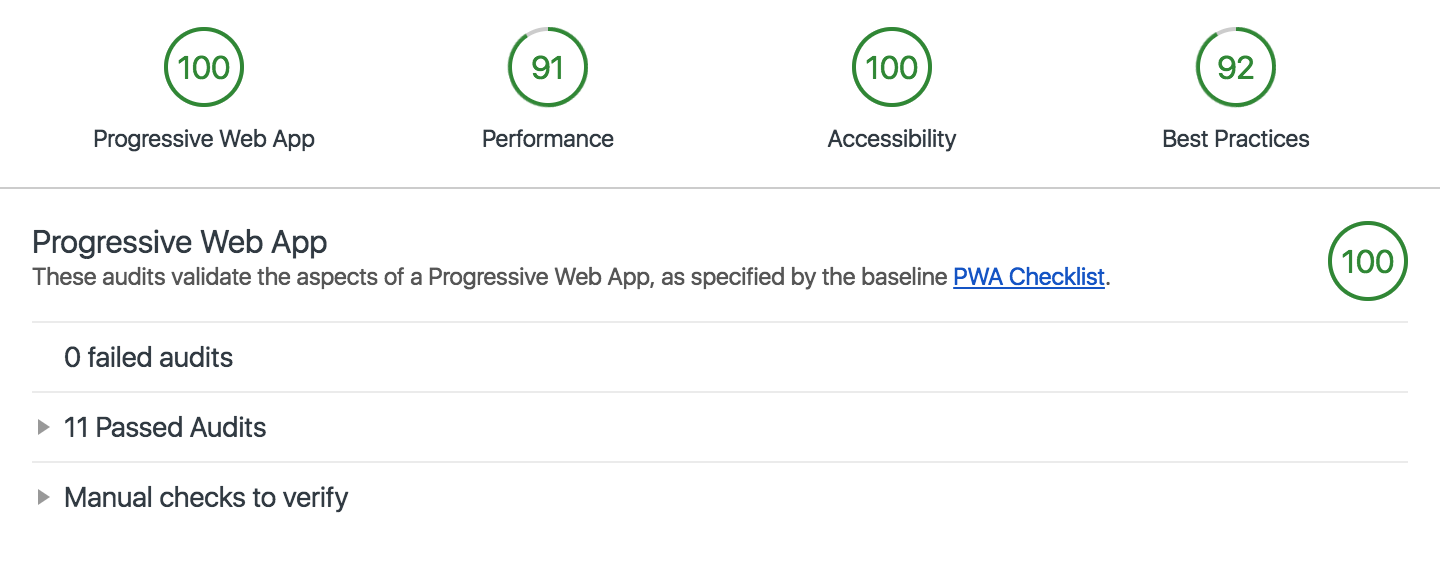Jump to the Progressive Web App category label
This screenshot has width=1445, height=561.
click(204, 139)
